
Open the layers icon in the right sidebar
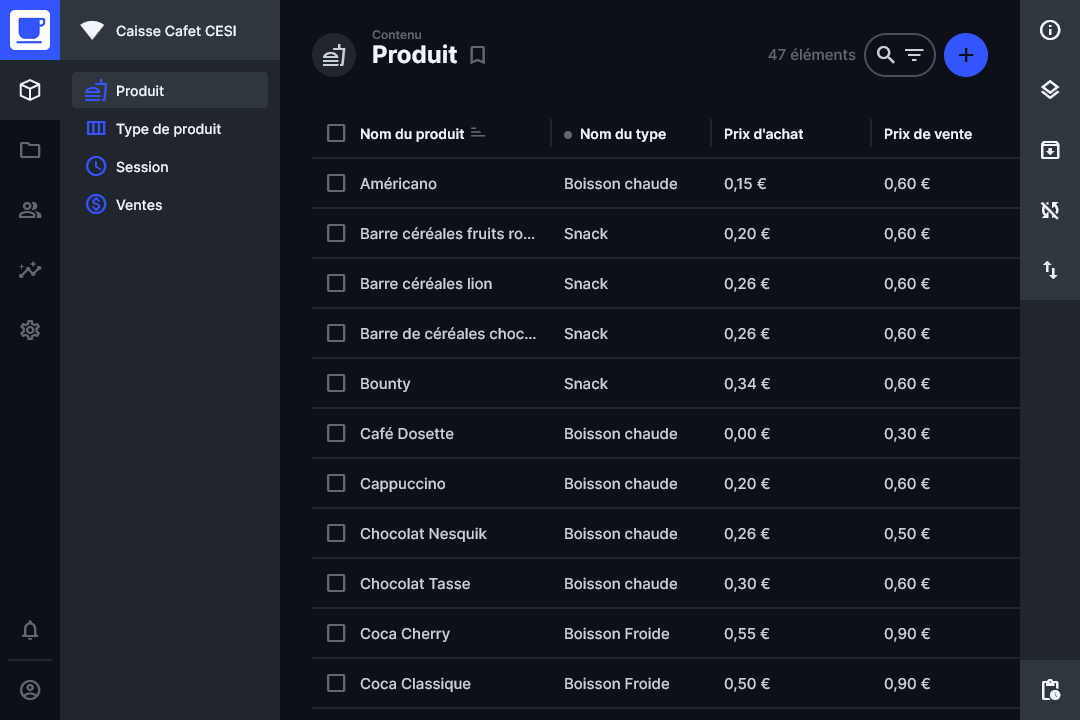point(1050,90)
